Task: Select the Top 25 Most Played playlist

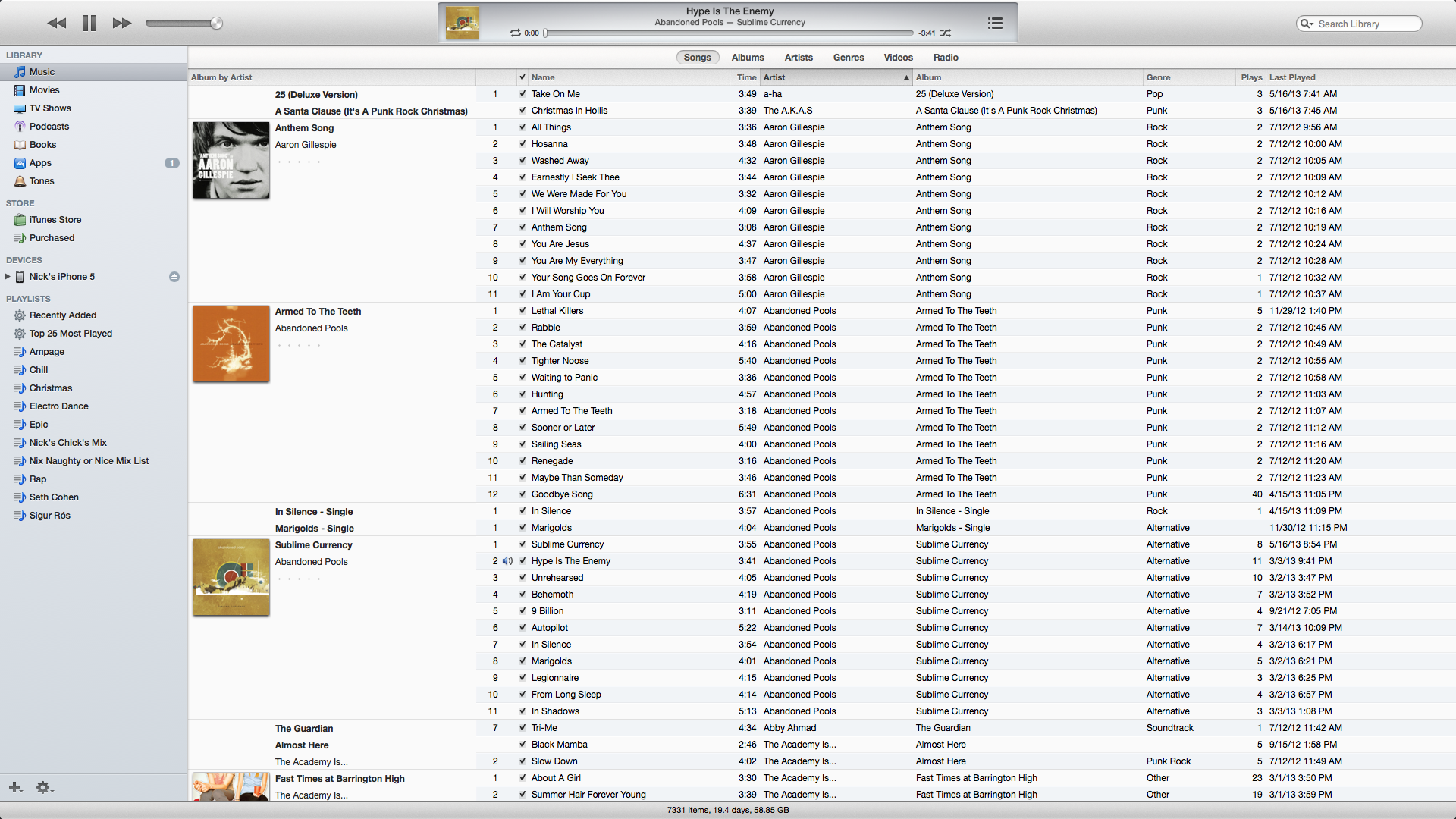Action: click(x=71, y=334)
